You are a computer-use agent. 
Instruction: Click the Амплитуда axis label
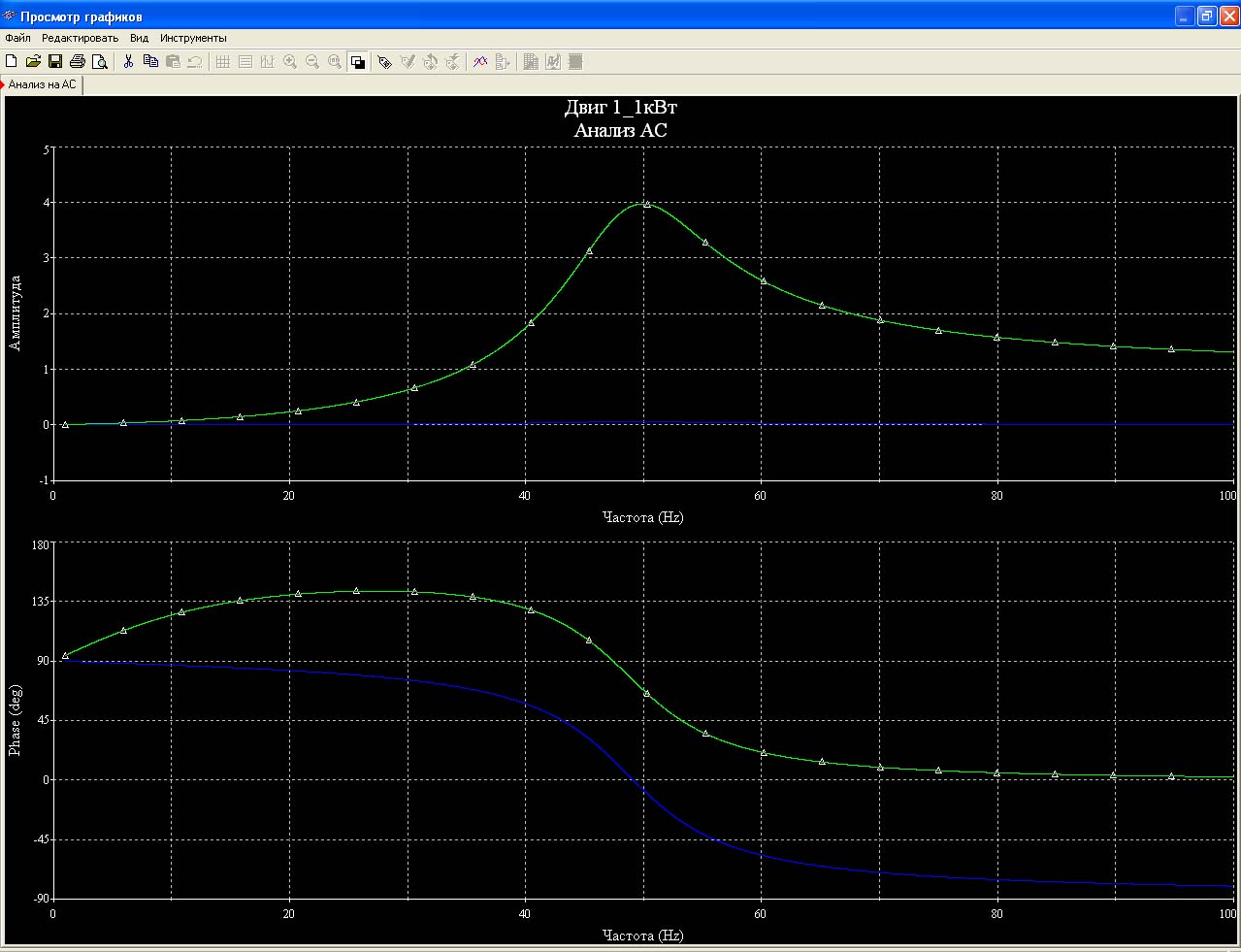[15, 312]
